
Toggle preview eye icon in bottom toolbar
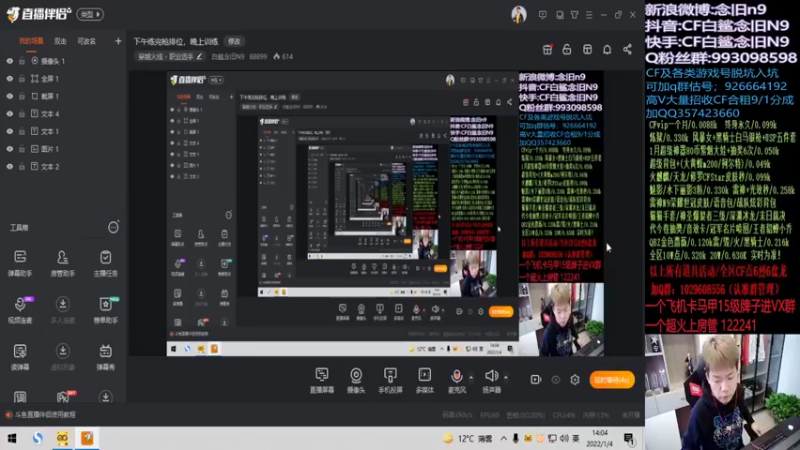pos(556,380)
